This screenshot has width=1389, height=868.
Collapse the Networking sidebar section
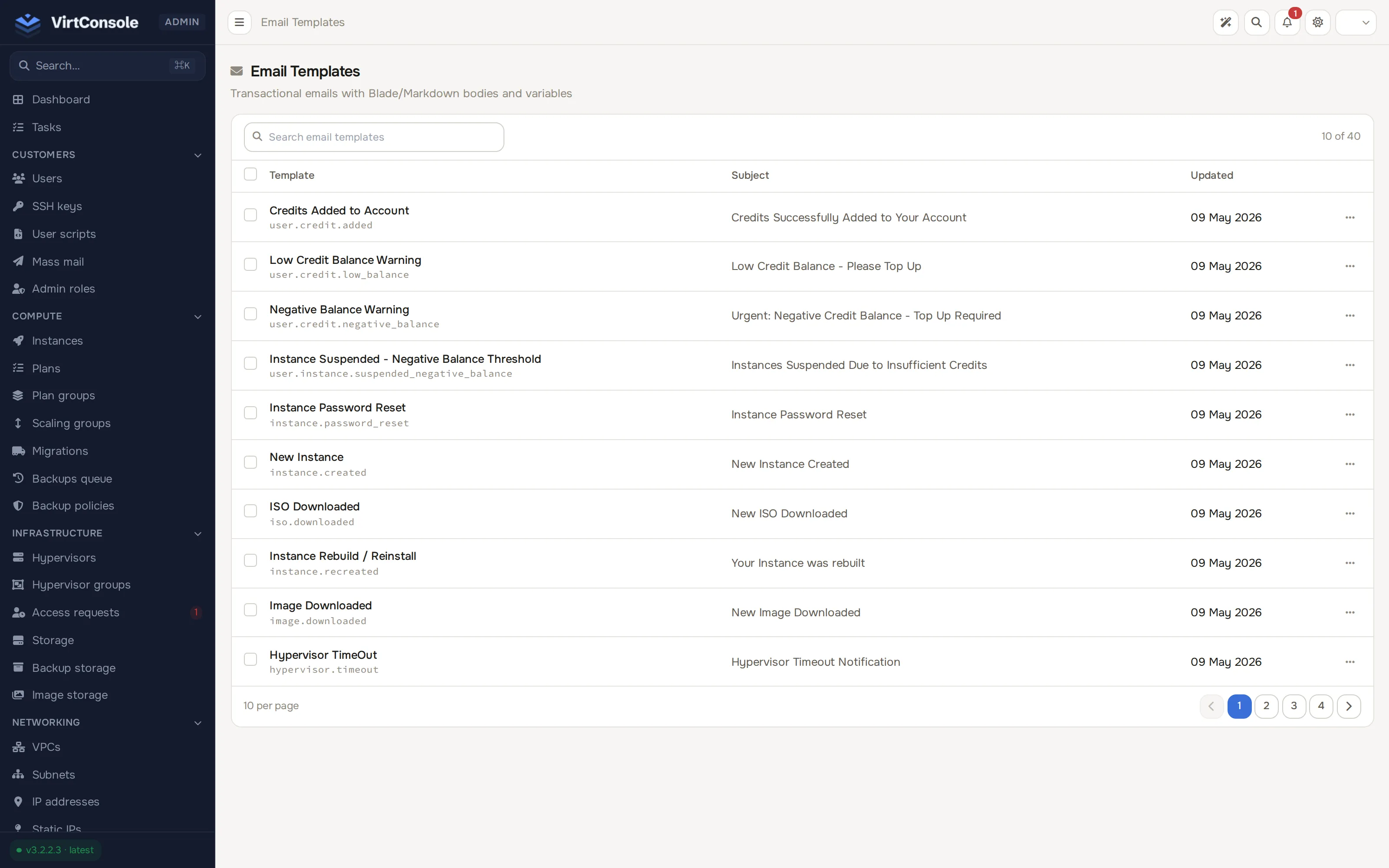(107, 722)
